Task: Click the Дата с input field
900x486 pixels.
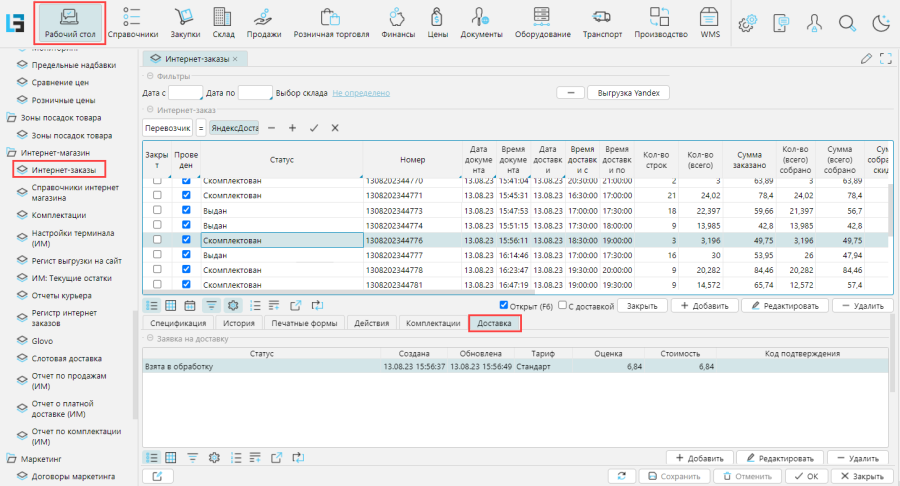Action: (185, 93)
